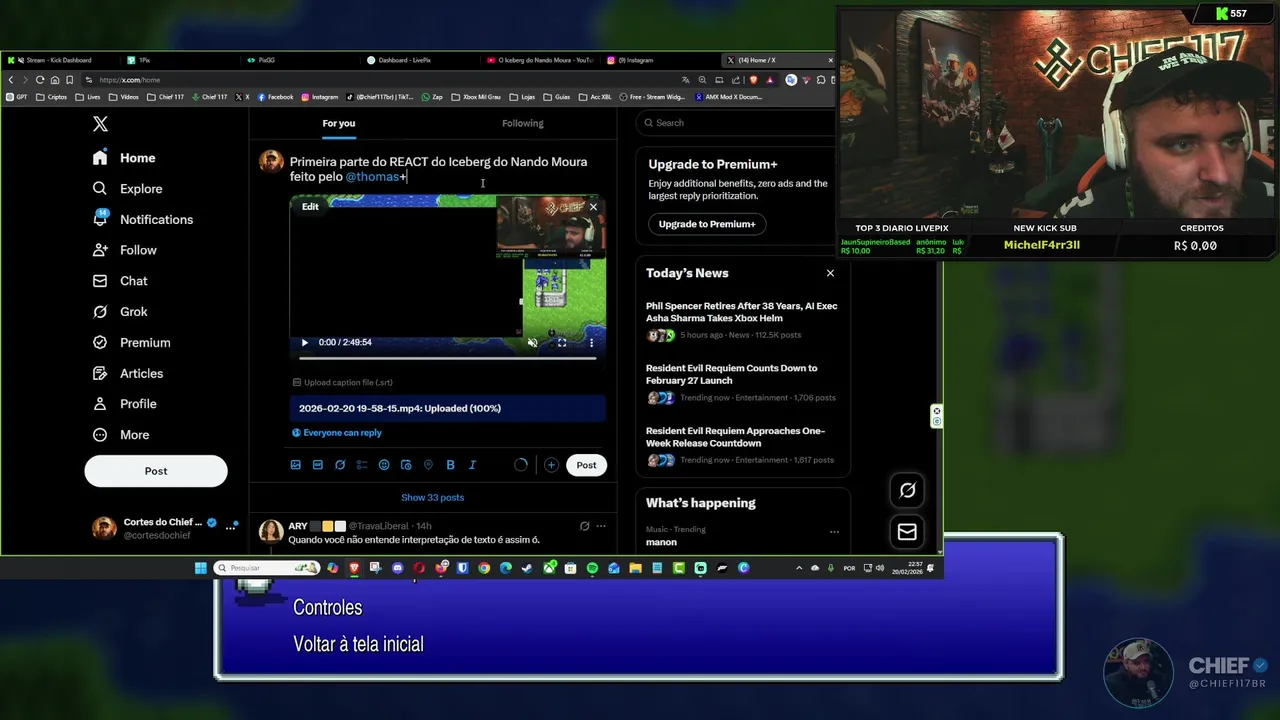Open the Home page from sidebar

pyautogui.click(x=125, y=158)
